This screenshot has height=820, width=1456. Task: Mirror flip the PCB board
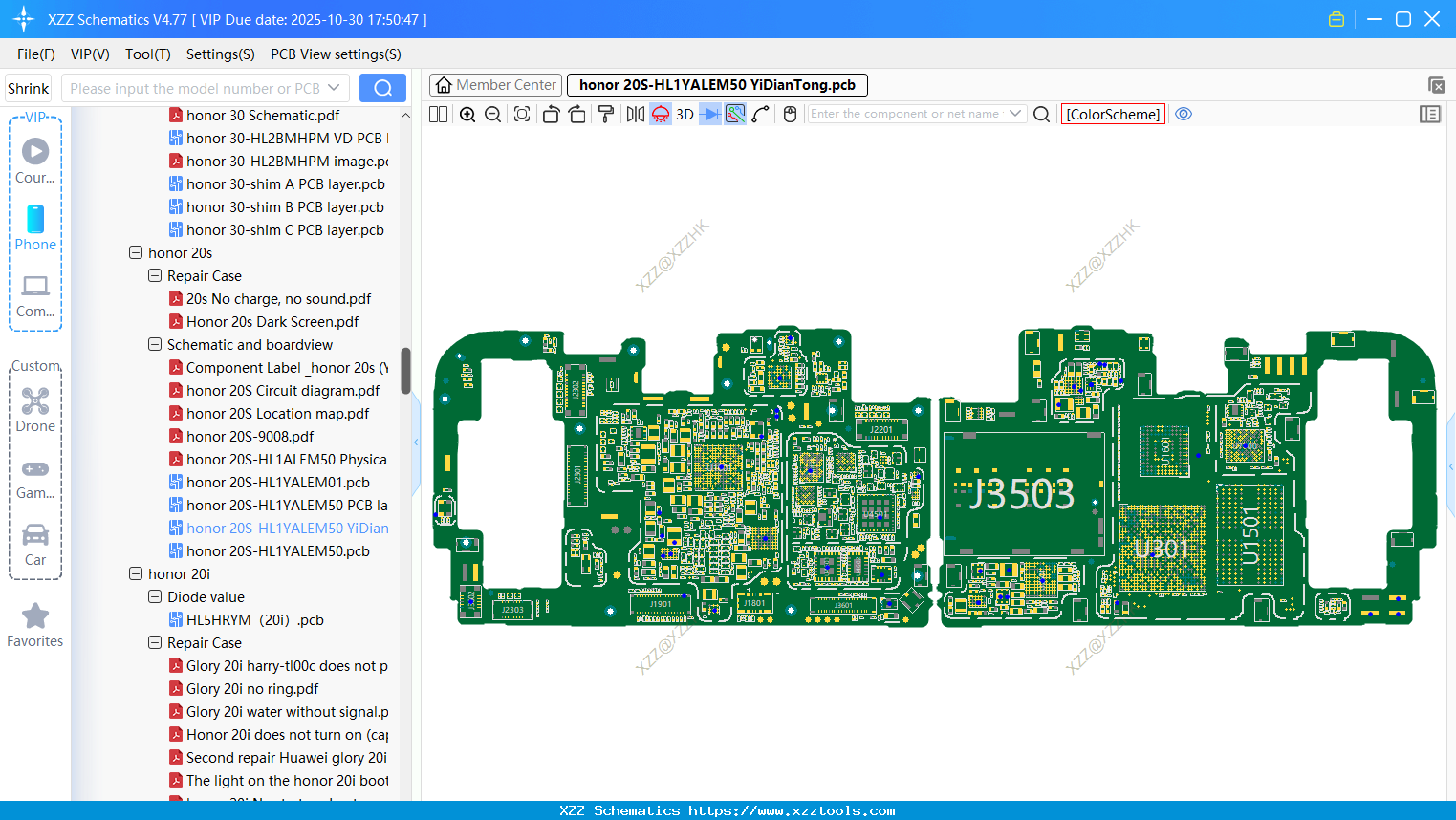coord(636,114)
